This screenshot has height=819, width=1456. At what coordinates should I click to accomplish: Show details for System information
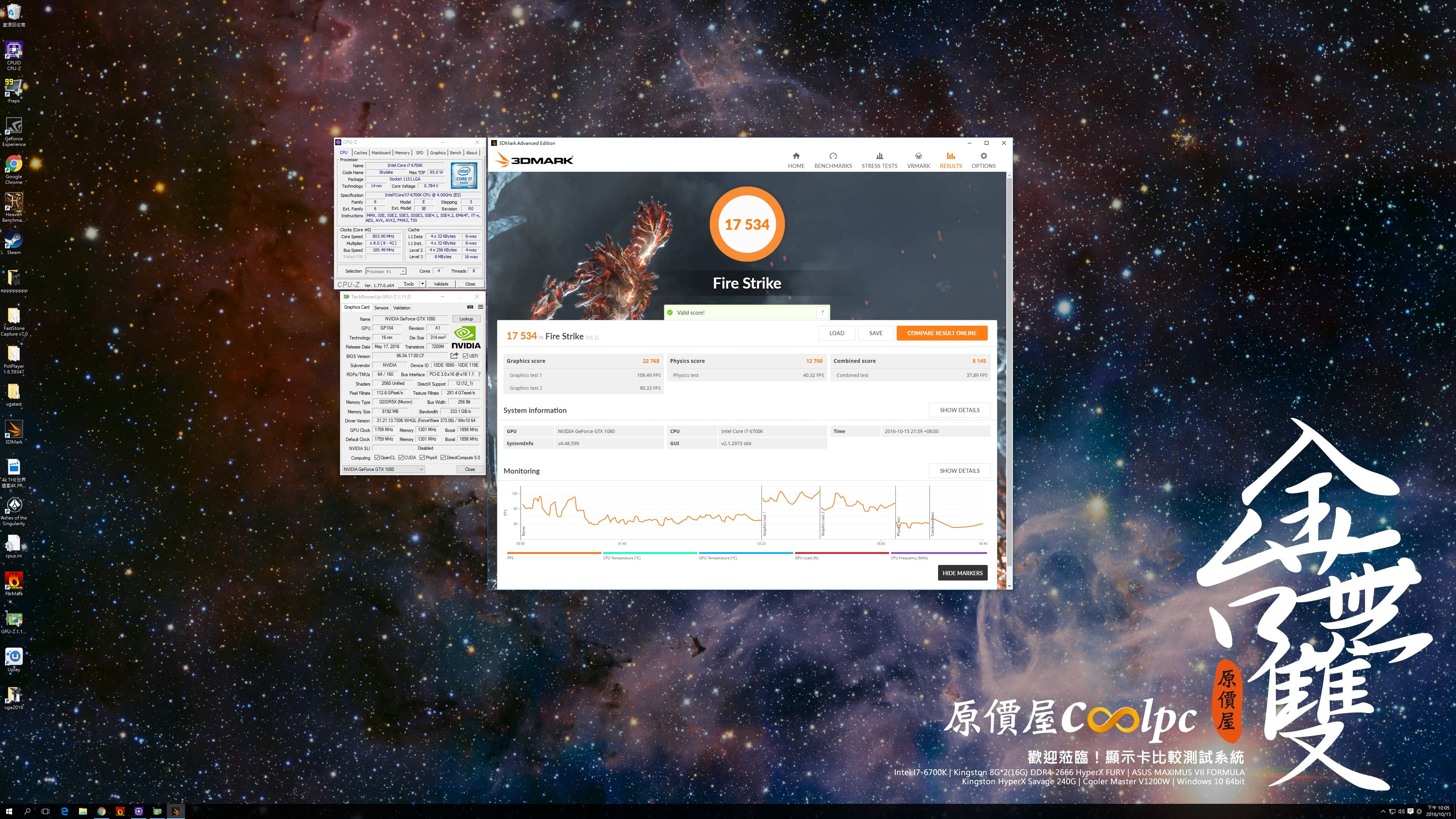959,410
